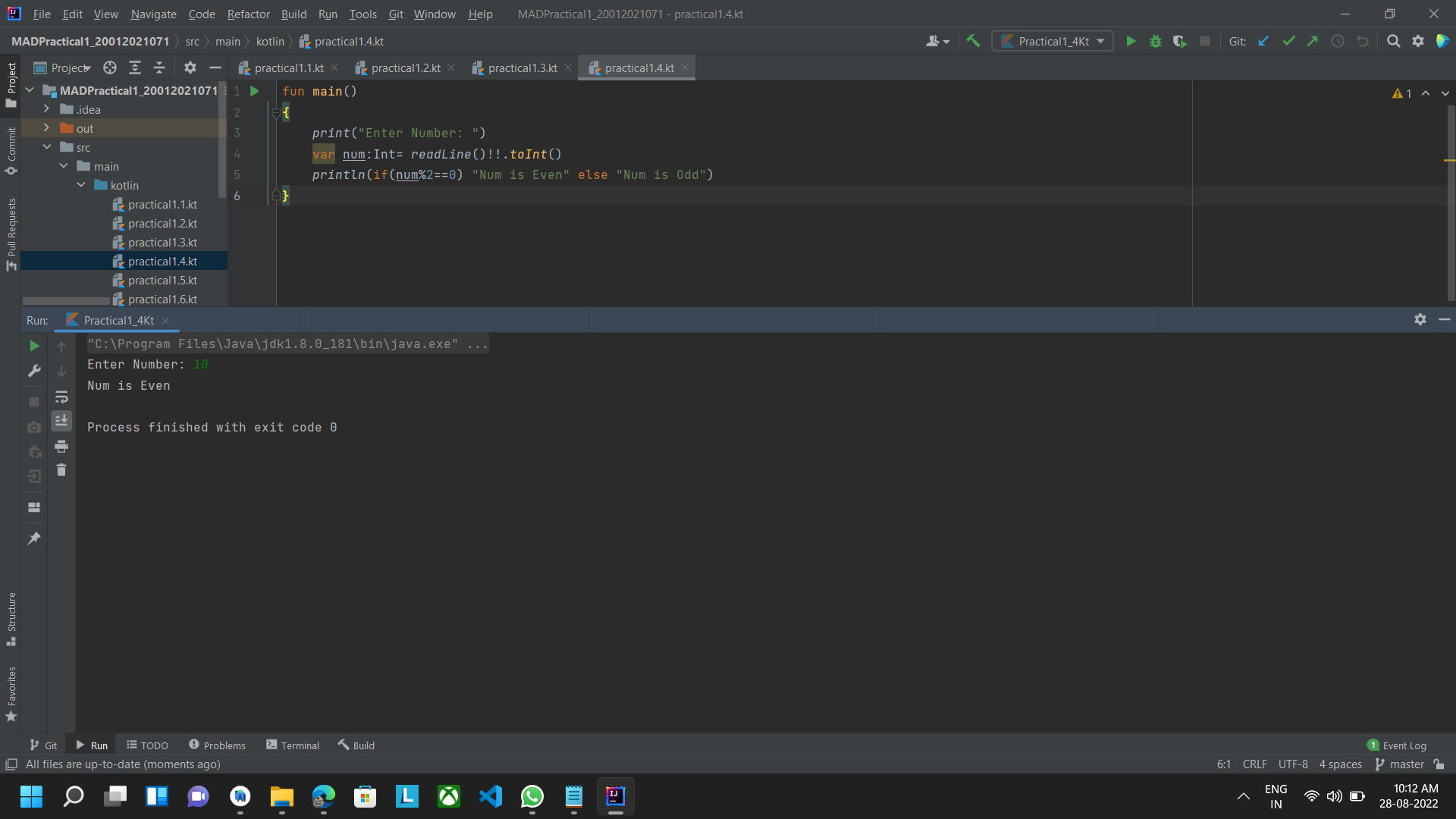Expand the .idea folder

click(47, 109)
